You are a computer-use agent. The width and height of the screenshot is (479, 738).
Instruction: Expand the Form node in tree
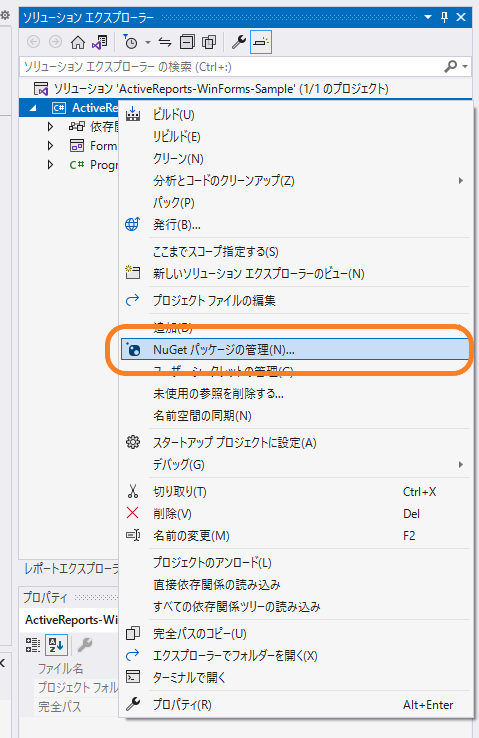pos(50,146)
